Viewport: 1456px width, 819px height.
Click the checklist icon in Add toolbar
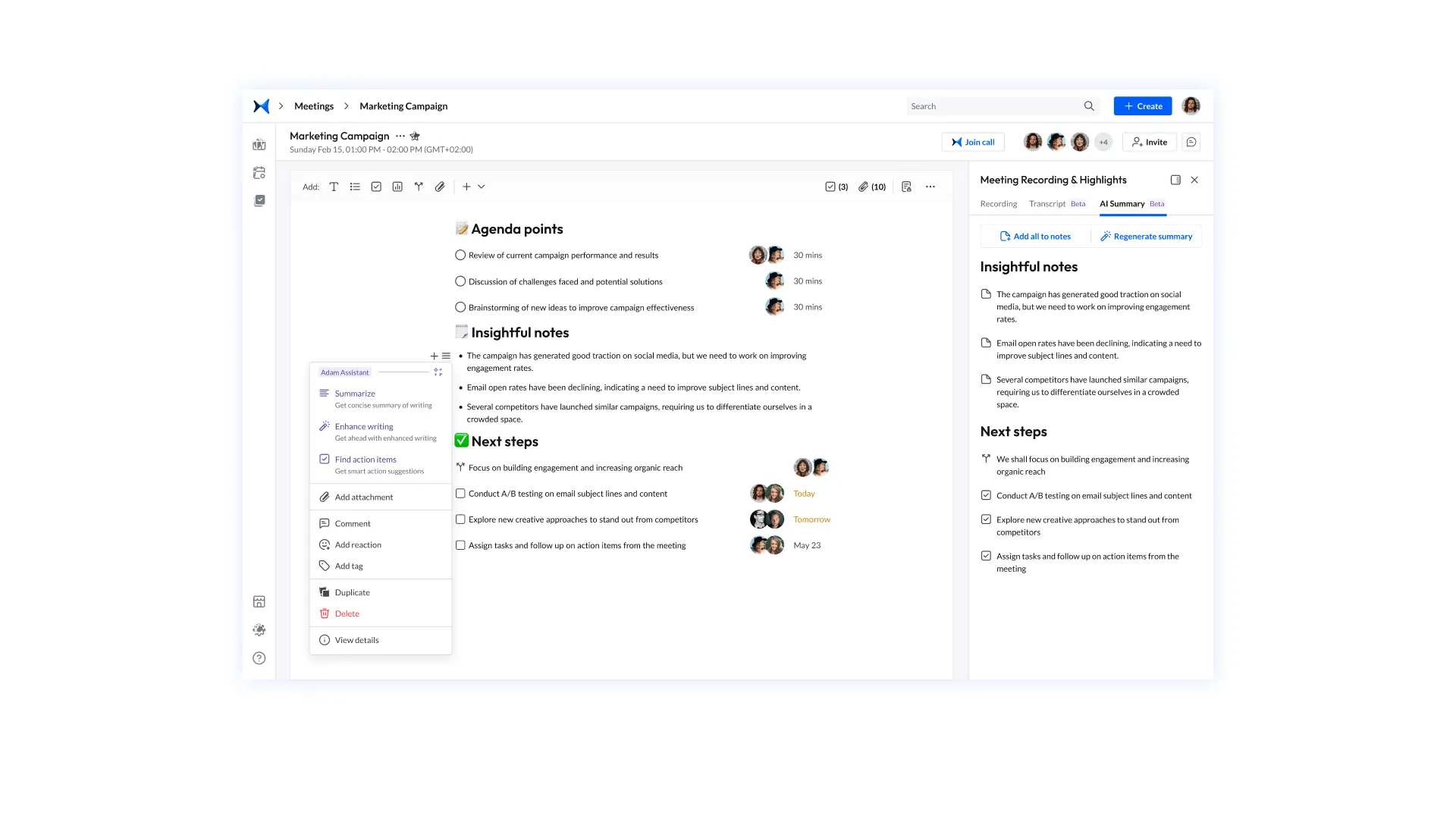tap(376, 186)
